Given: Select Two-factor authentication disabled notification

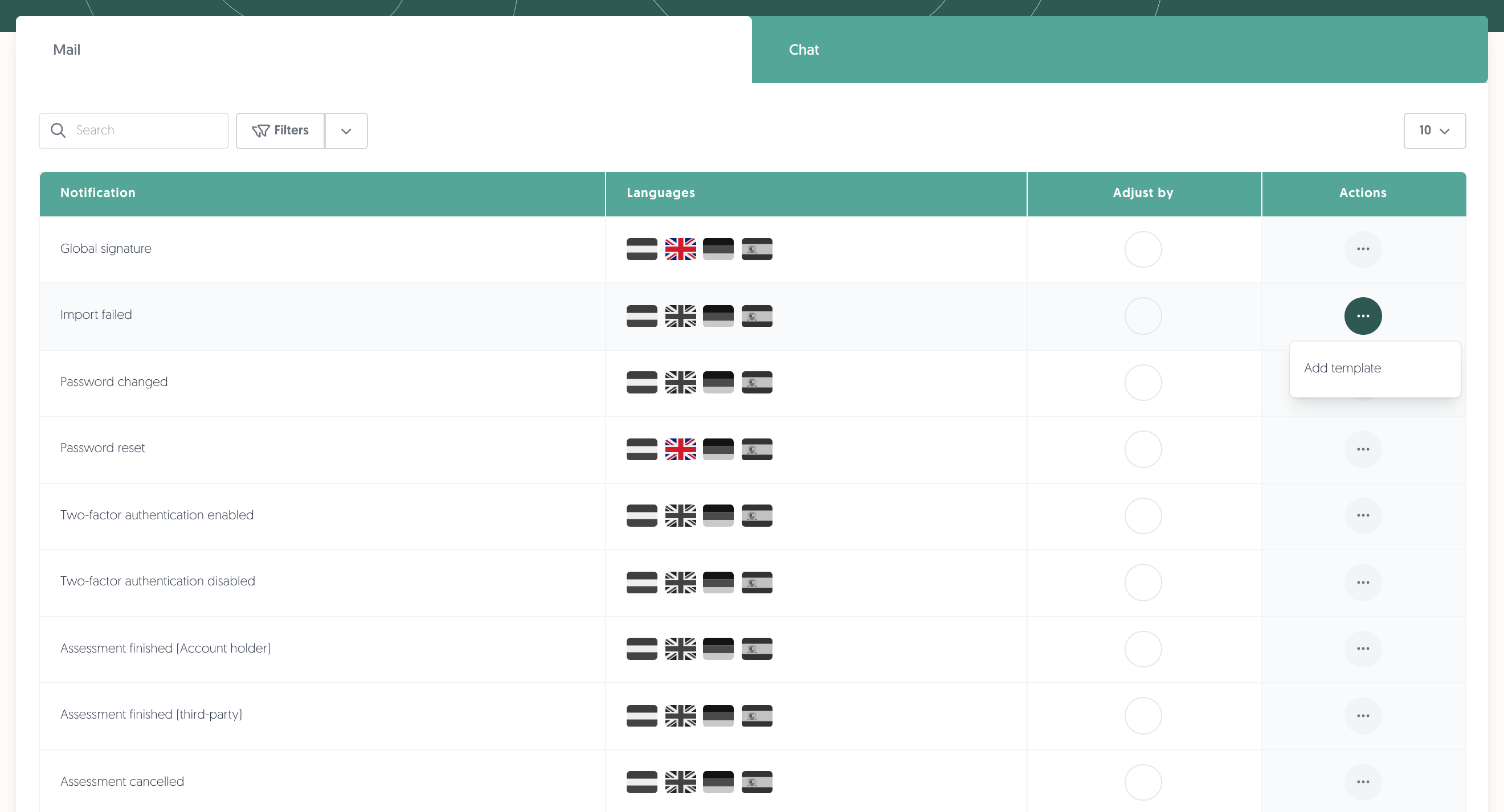Looking at the screenshot, I should 158,581.
